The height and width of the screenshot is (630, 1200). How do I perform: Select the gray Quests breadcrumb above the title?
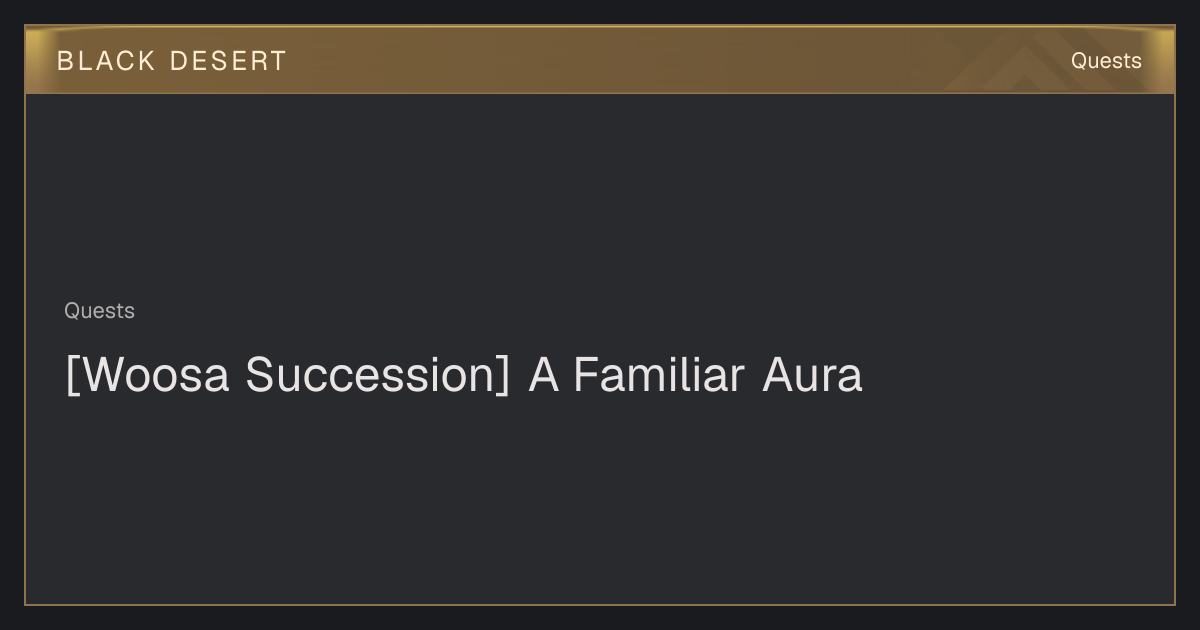click(x=99, y=311)
